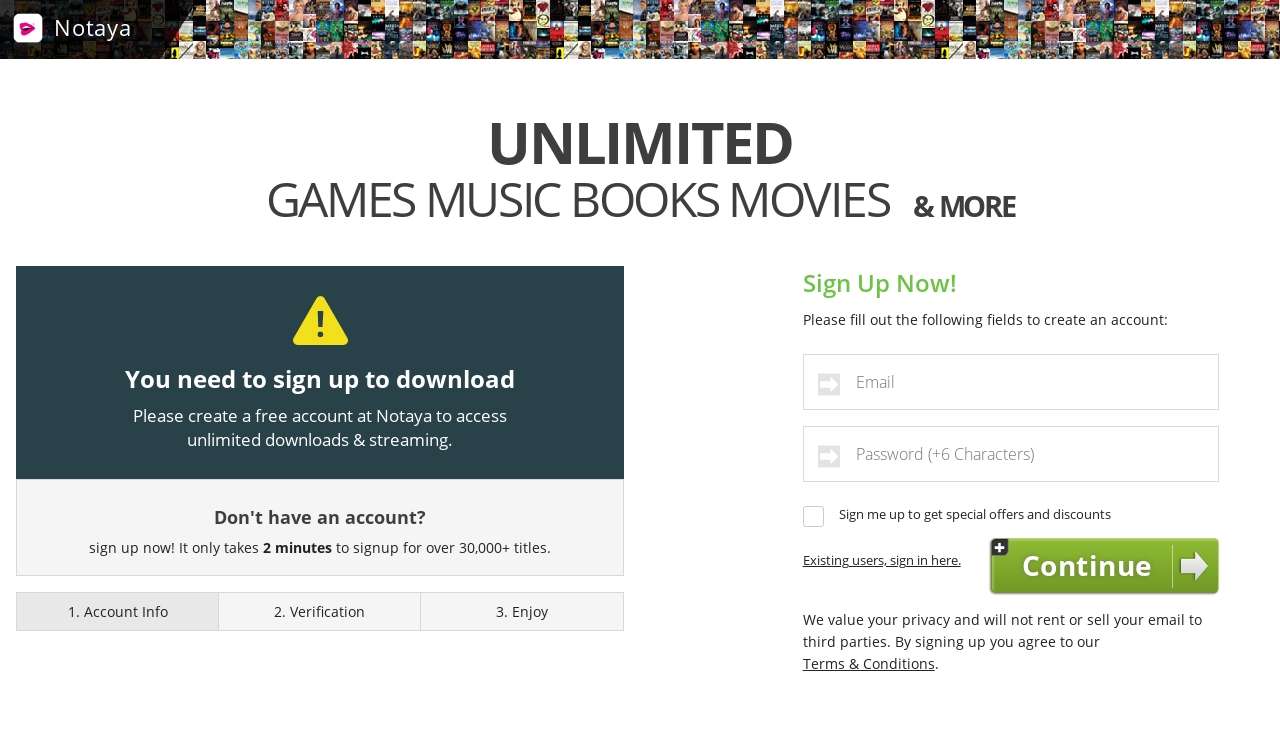
Task: Enable special offers and discounts checkbox
Action: pyautogui.click(x=813, y=516)
